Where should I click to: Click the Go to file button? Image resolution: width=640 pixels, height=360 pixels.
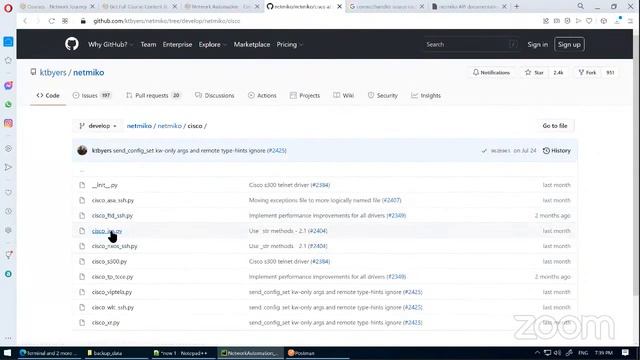pos(555,126)
